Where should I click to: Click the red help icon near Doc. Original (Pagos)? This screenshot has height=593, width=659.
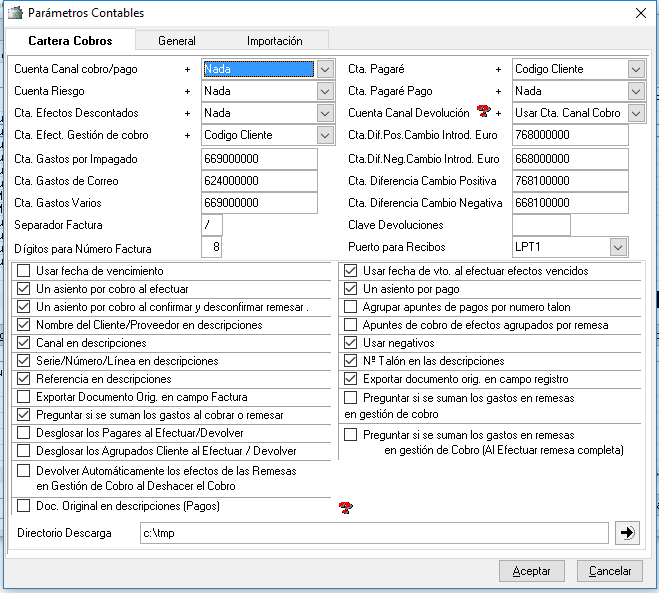(345, 507)
